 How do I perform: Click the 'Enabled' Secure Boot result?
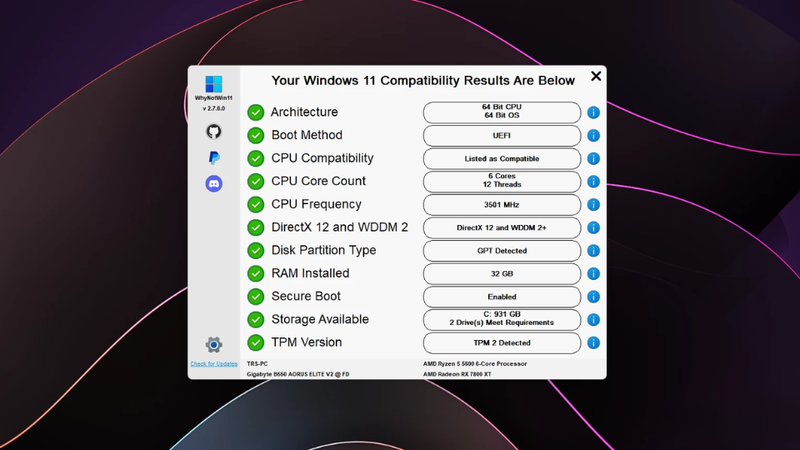click(x=502, y=296)
